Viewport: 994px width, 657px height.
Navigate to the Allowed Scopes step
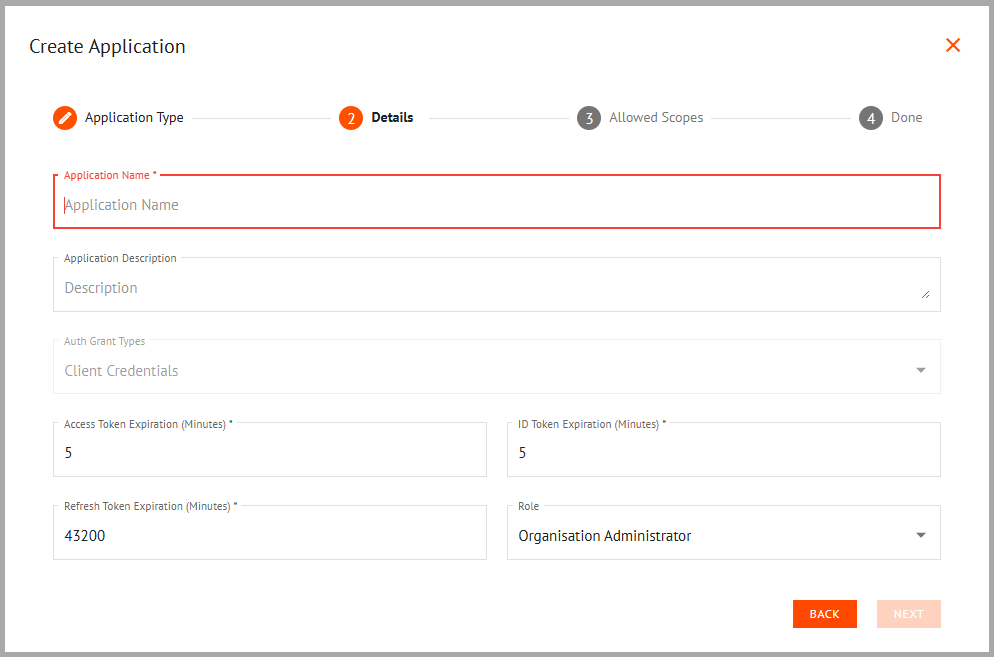[x=655, y=117]
